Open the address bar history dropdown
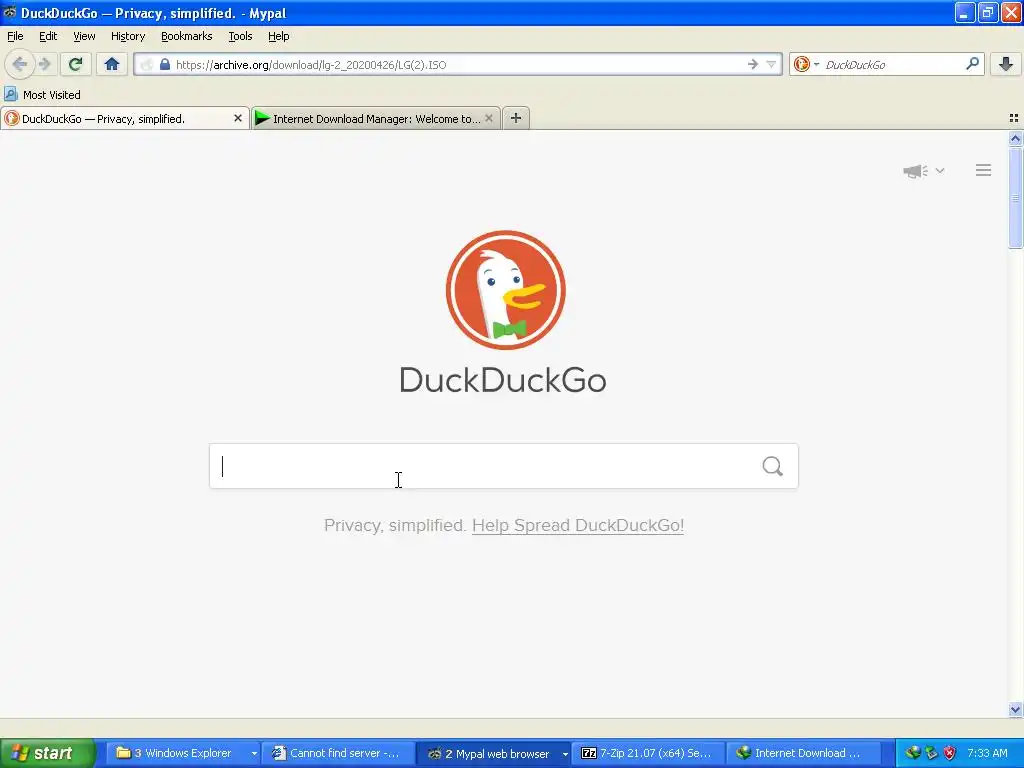 pyautogui.click(x=771, y=64)
